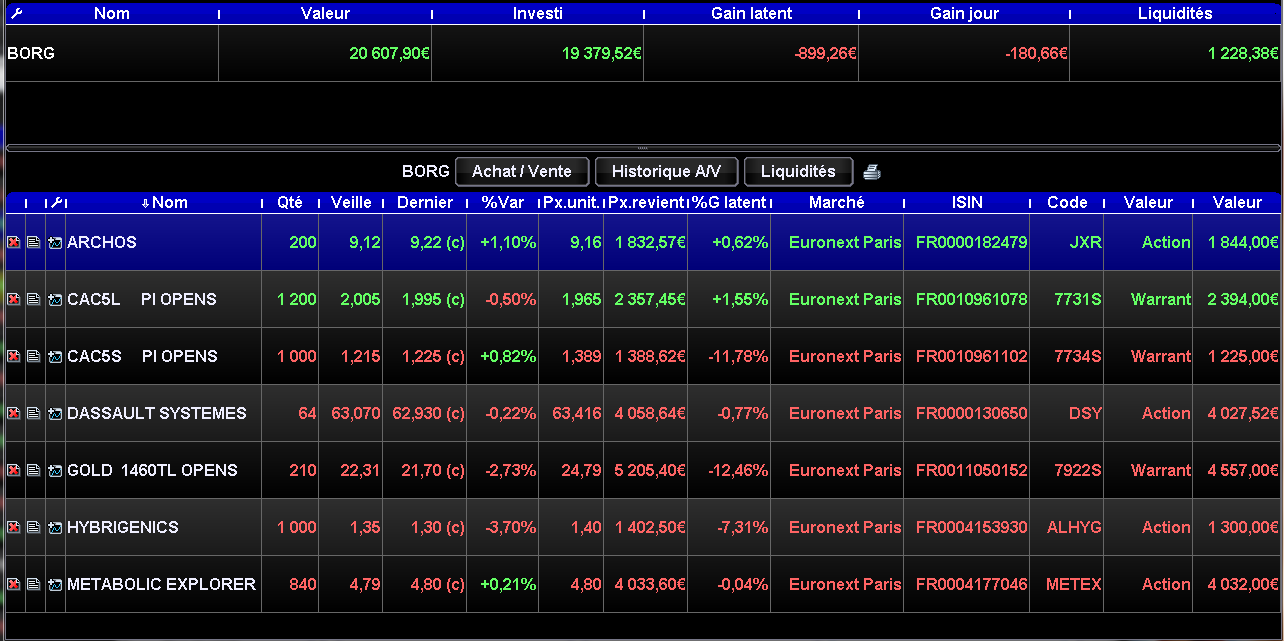Delete the ARCHOS position with red X icon
The image size is (1284, 641).
click(14, 242)
